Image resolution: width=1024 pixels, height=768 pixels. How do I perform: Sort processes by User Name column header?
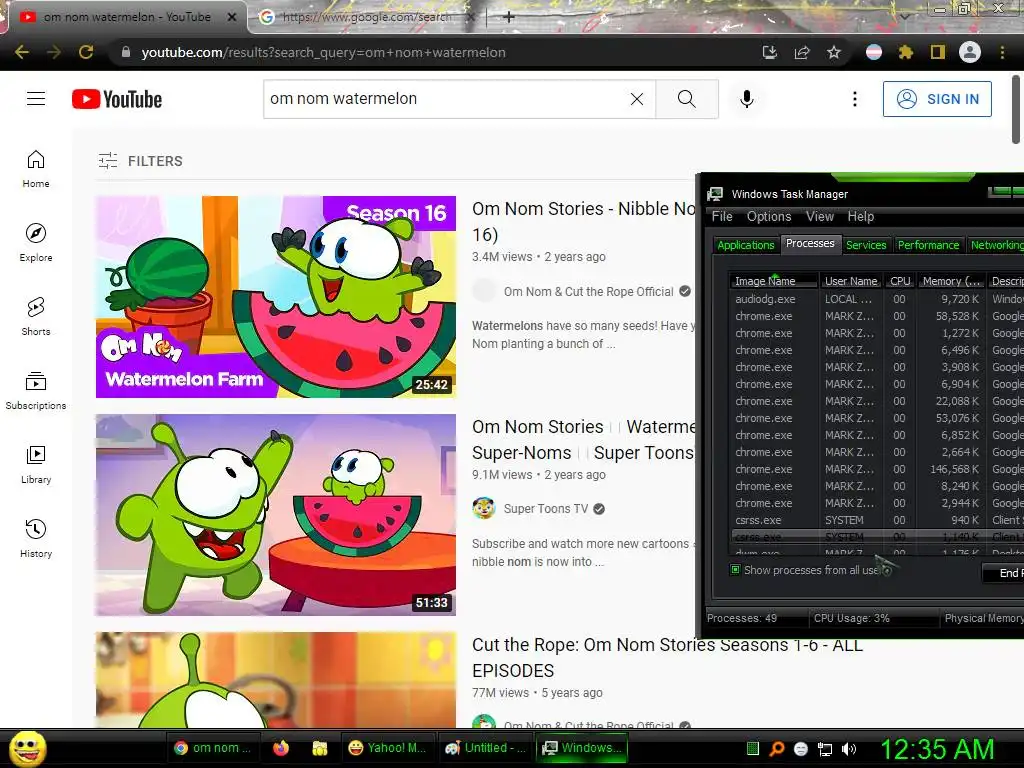tap(851, 281)
